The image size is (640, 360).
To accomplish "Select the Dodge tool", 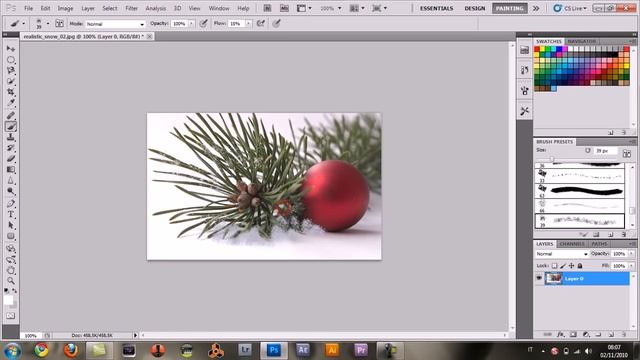I will click(11, 191).
